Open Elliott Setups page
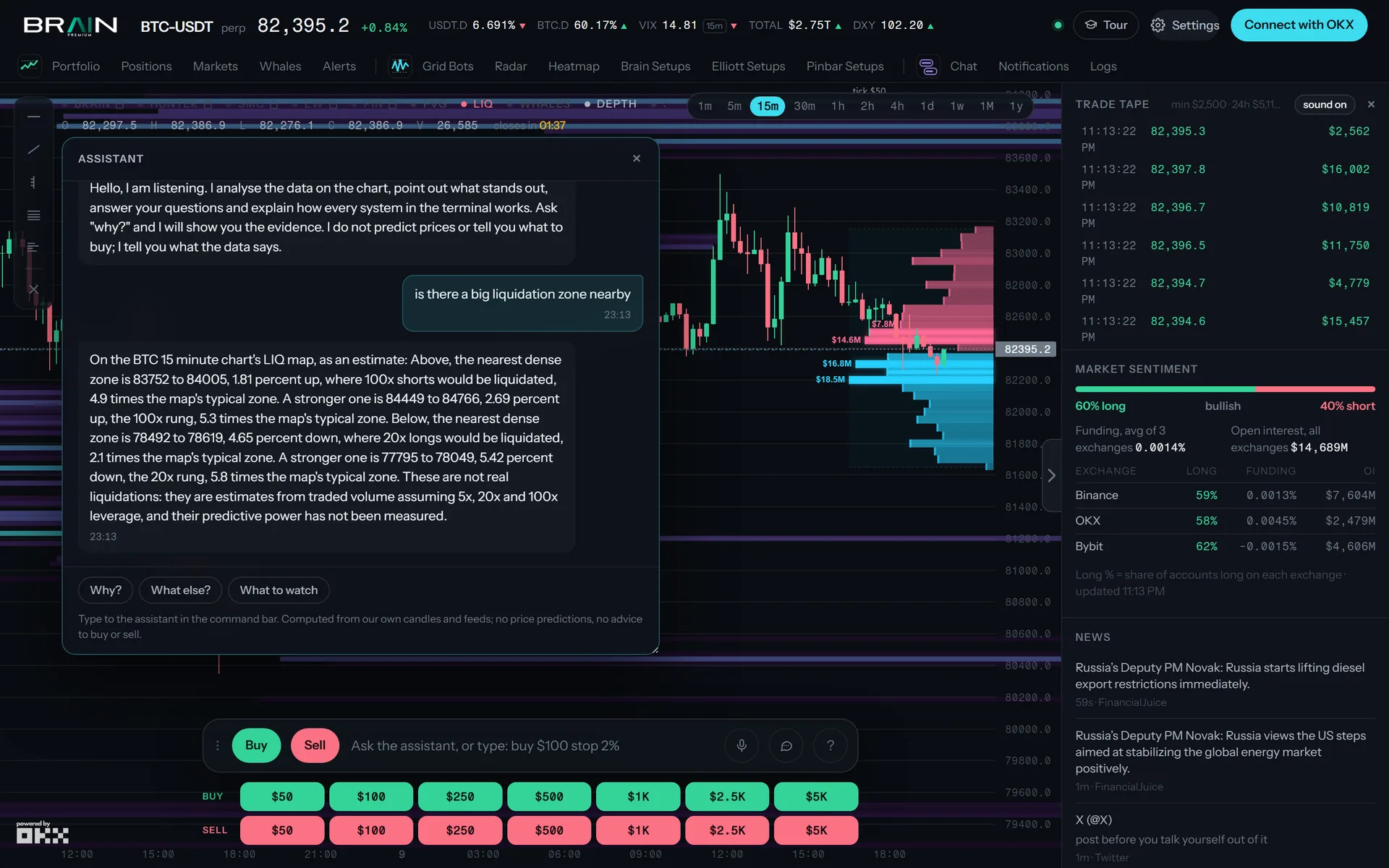Viewport: 1389px width, 868px height. click(748, 66)
